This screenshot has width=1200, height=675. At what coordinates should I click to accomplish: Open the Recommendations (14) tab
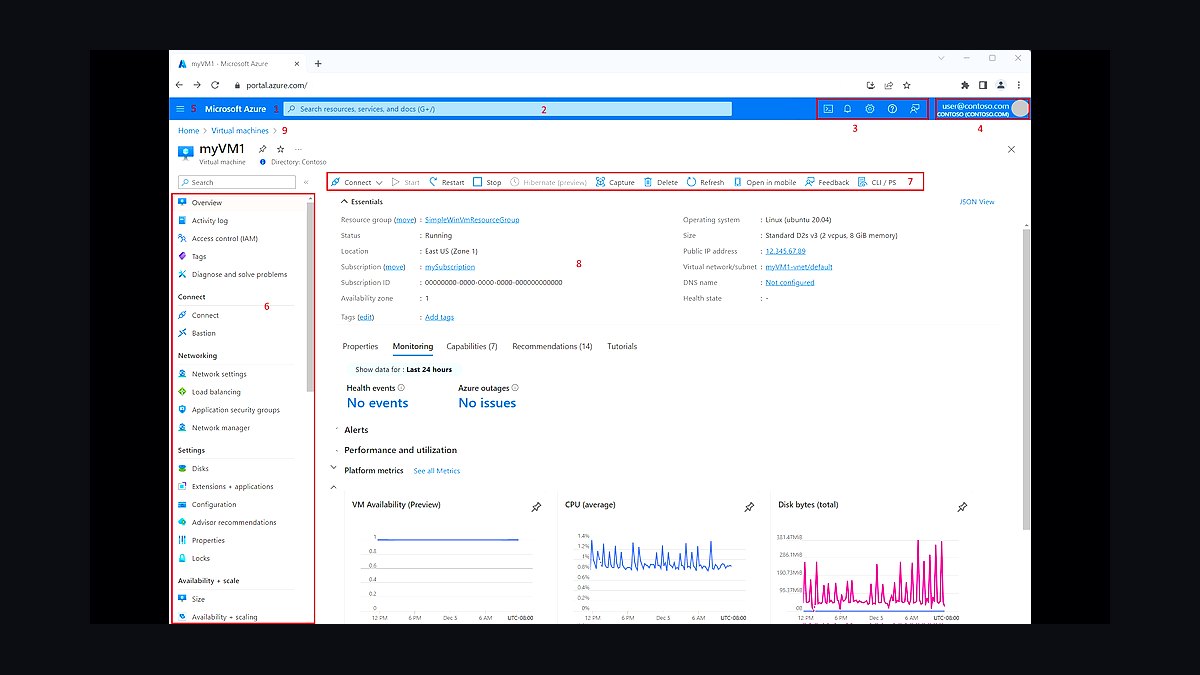(552, 346)
